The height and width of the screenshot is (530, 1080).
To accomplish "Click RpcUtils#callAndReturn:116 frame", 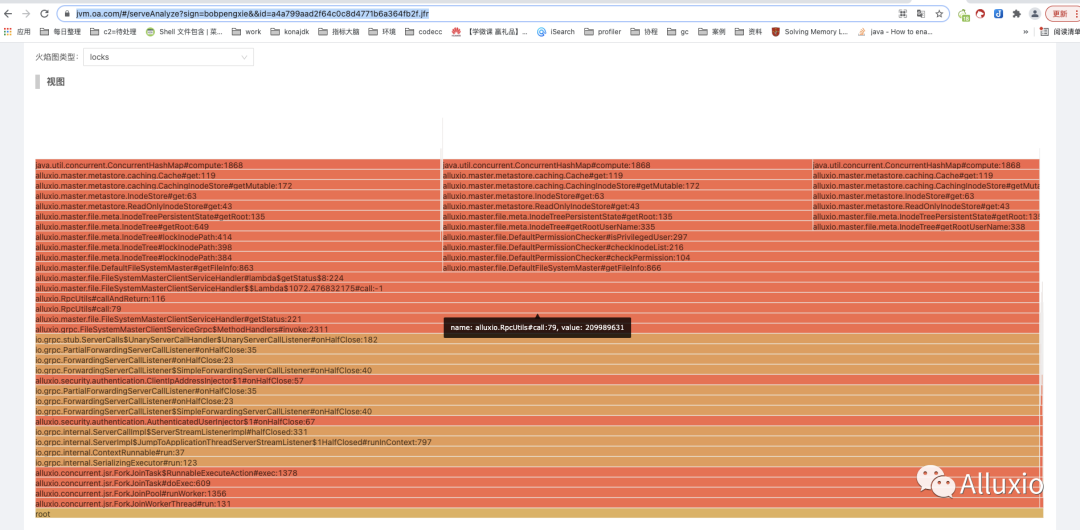I will [x=539, y=298].
